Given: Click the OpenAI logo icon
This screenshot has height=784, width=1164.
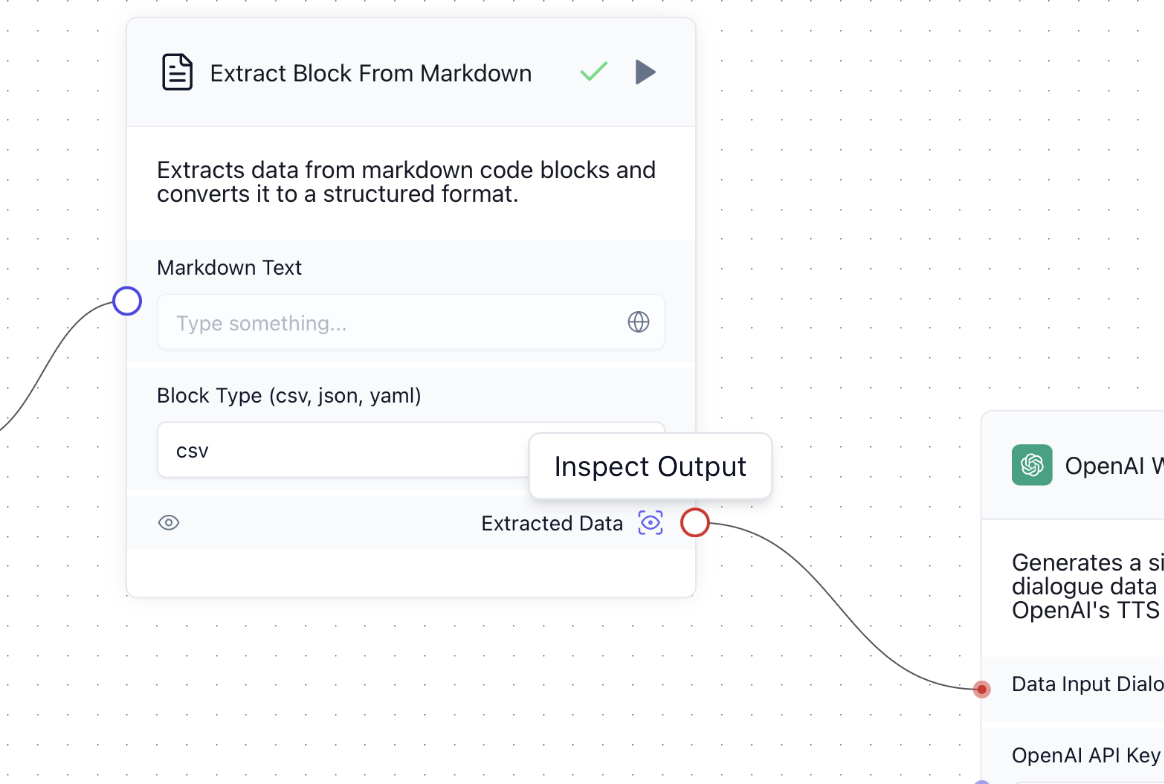Looking at the screenshot, I should (x=1032, y=465).
